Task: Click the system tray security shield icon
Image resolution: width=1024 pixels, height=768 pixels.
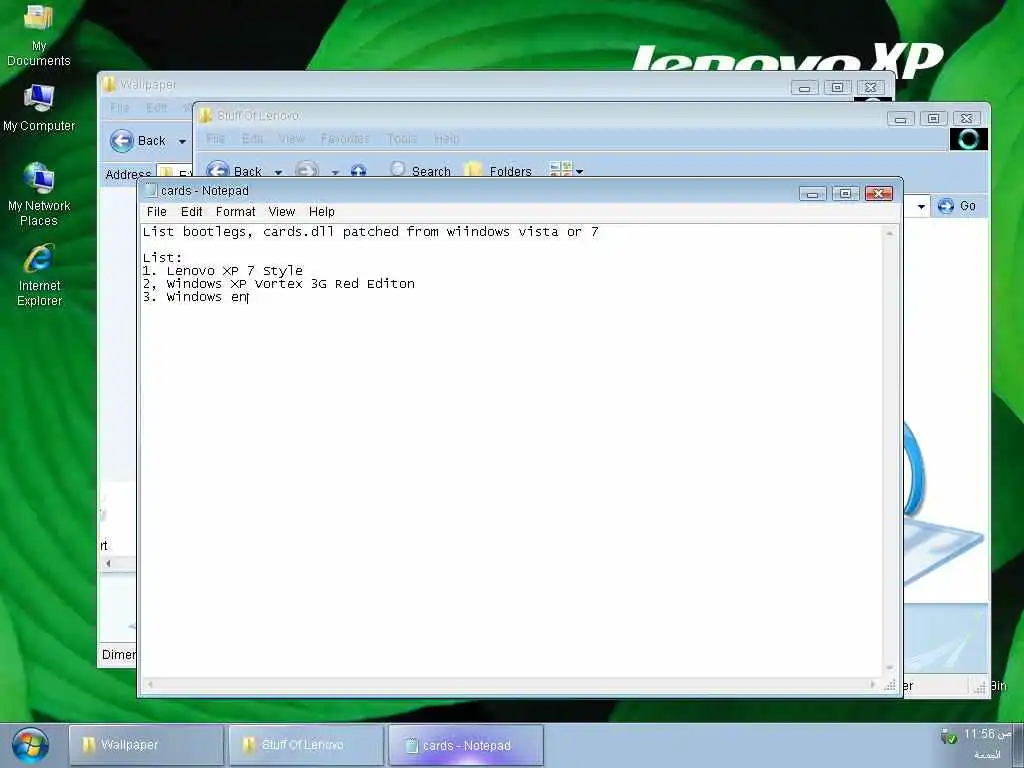Action: [x=948, y=737]
